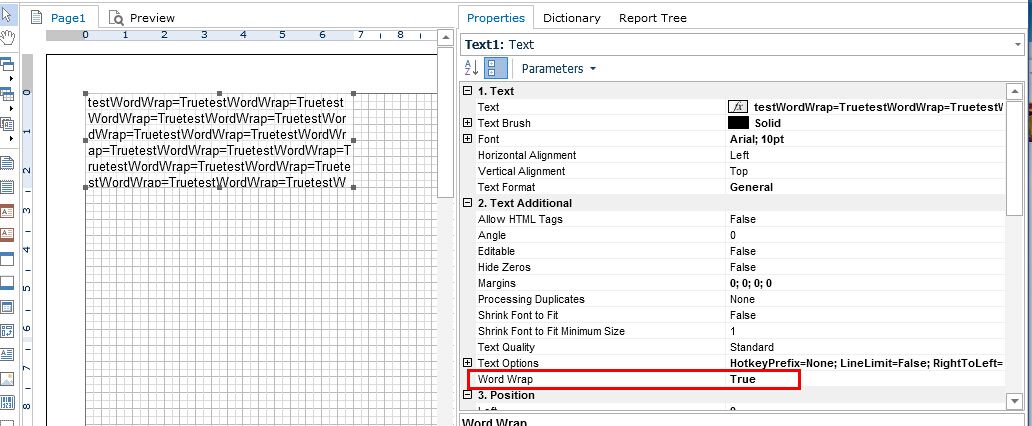Open the Report Tree tab

[652, 18]
